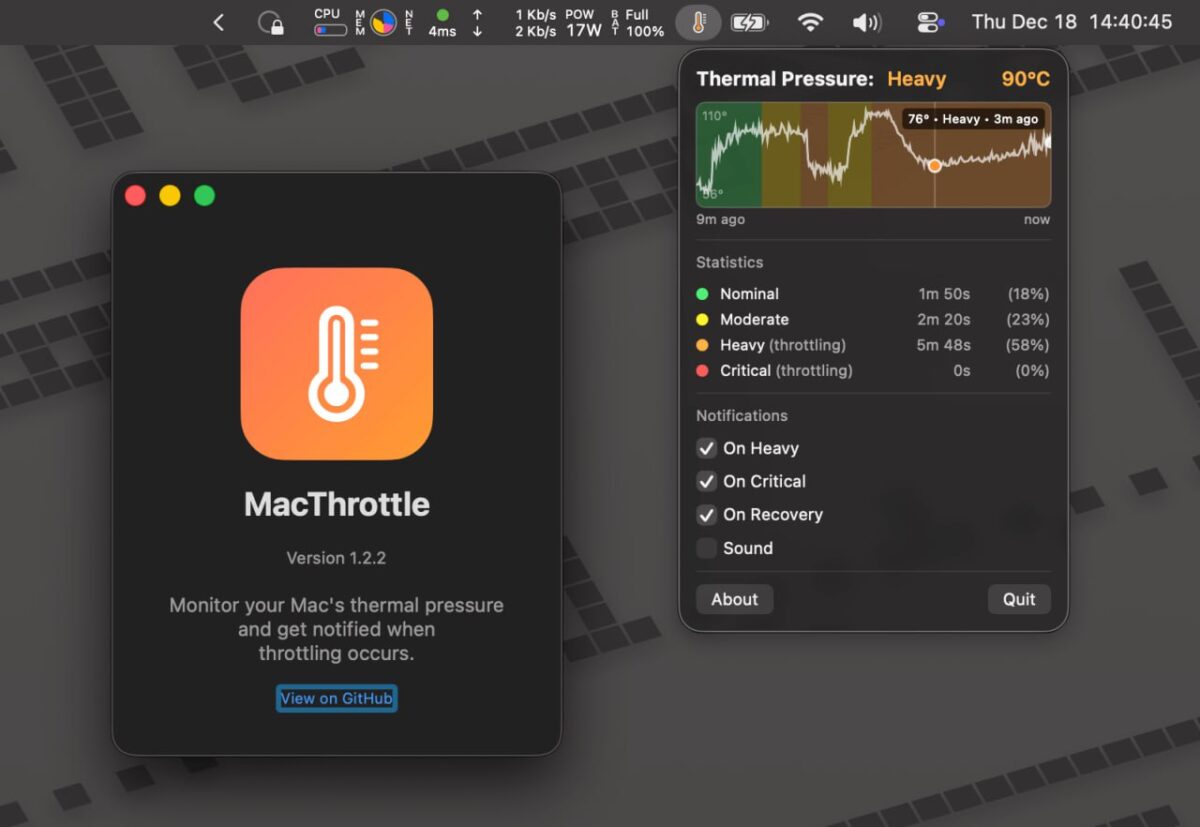Open the MacThrottle thermometer menu bar icon

tap(698, 21)
